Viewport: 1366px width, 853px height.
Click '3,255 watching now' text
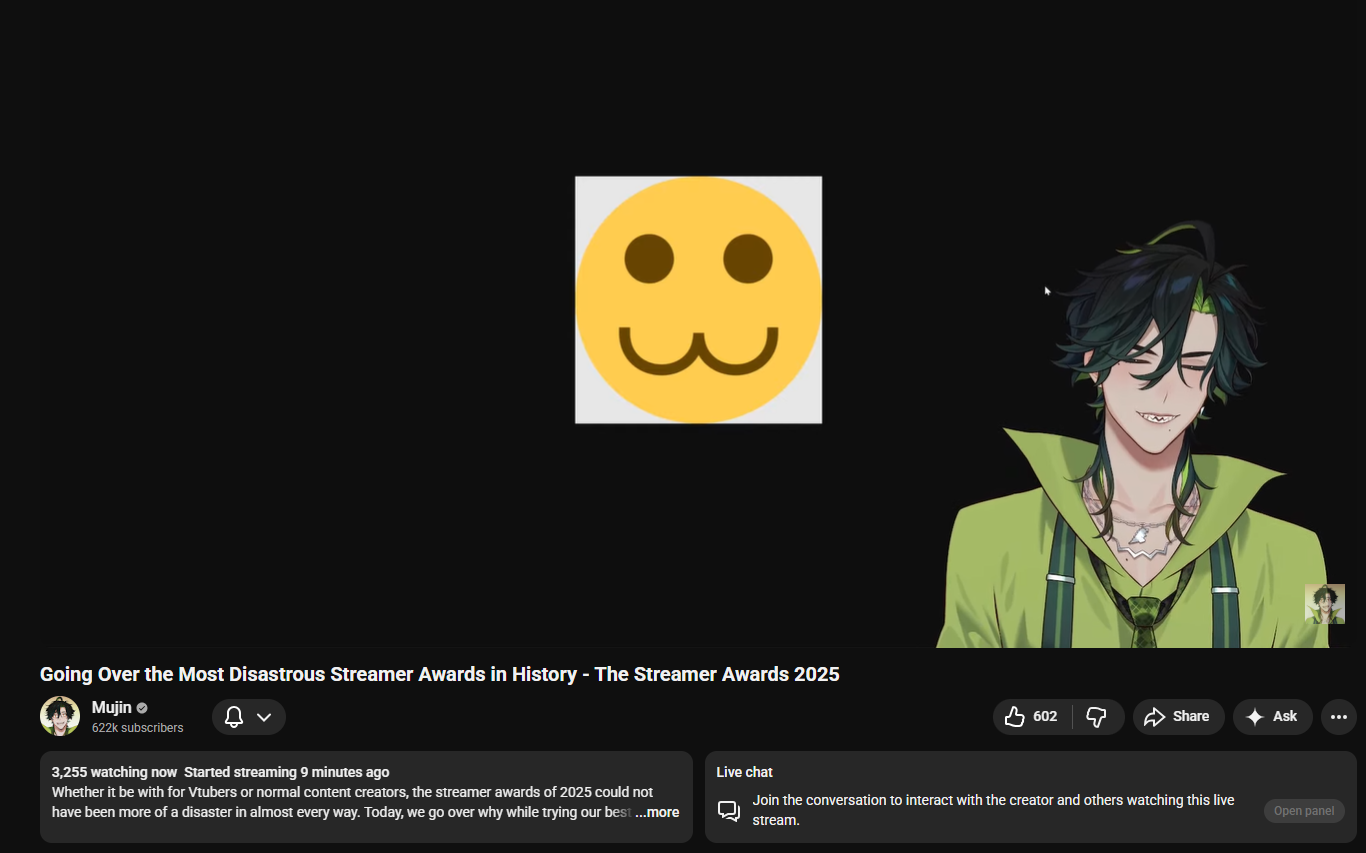[114, 772]
